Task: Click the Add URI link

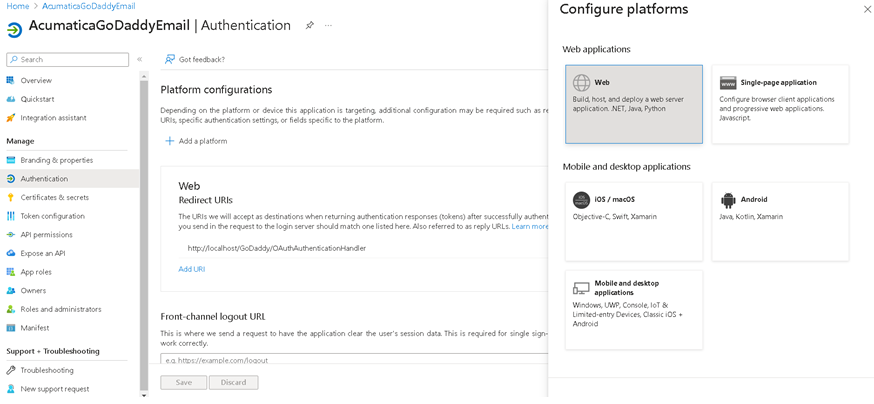Action: [191, 269]
